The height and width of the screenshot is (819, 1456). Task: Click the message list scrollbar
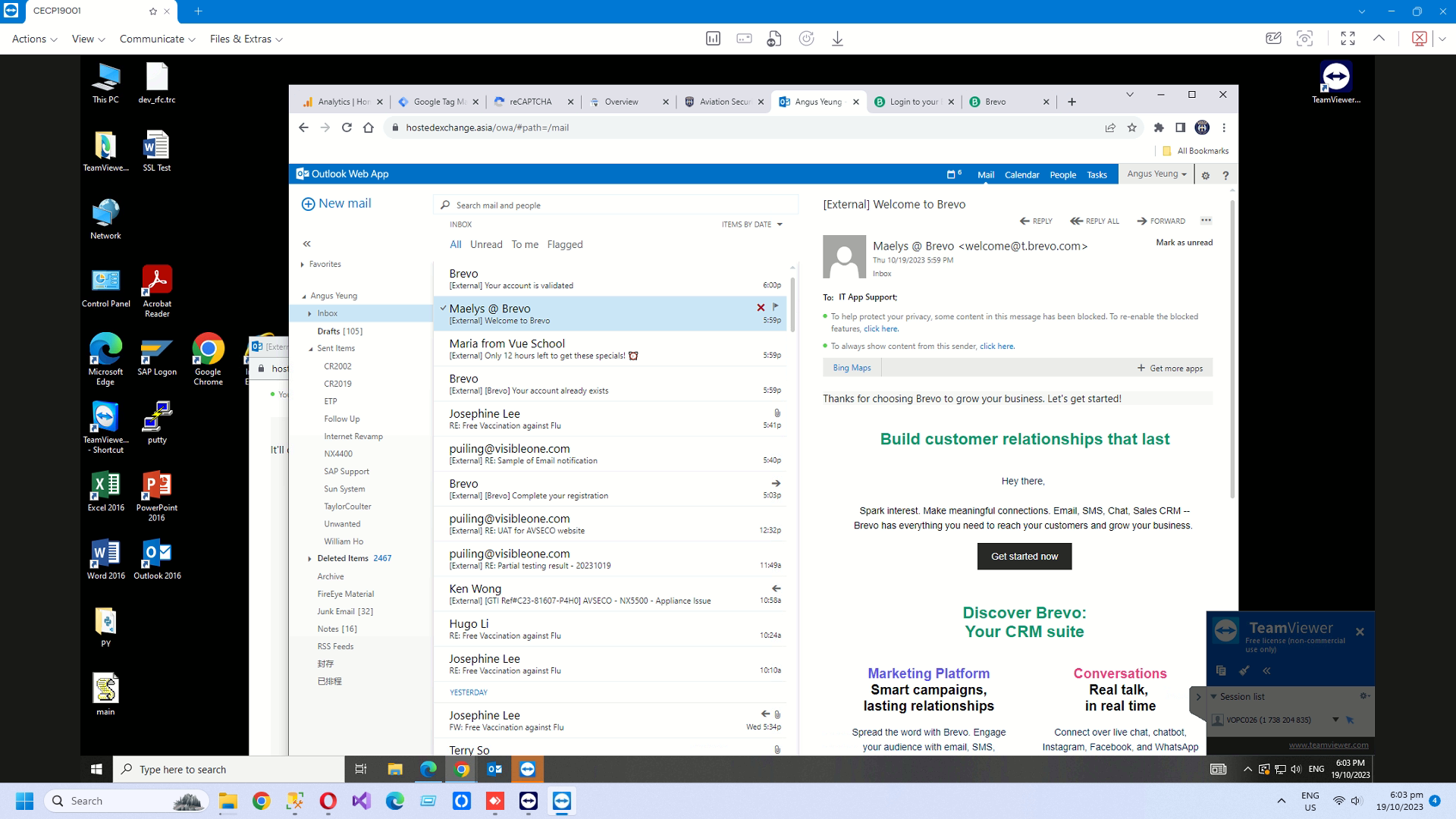792,303
